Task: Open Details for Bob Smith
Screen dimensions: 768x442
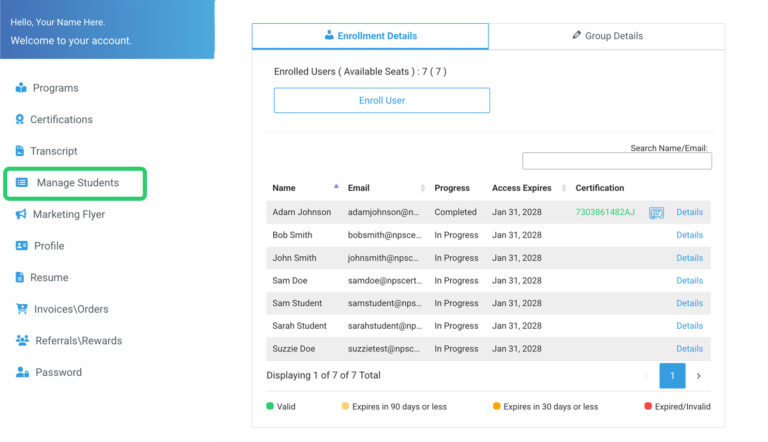Action: (x=689, y=235)
